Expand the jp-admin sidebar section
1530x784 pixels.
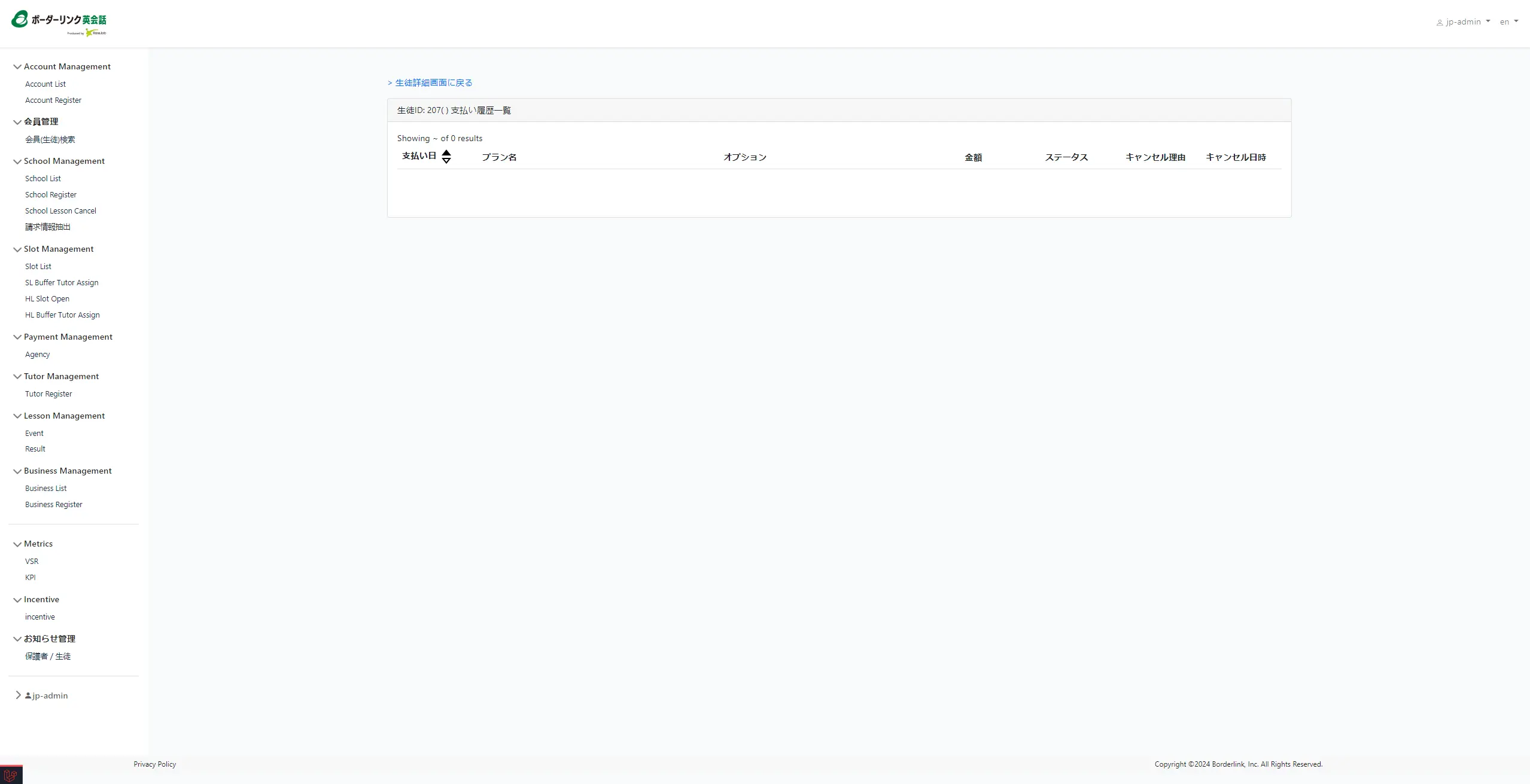coord(18,695)
